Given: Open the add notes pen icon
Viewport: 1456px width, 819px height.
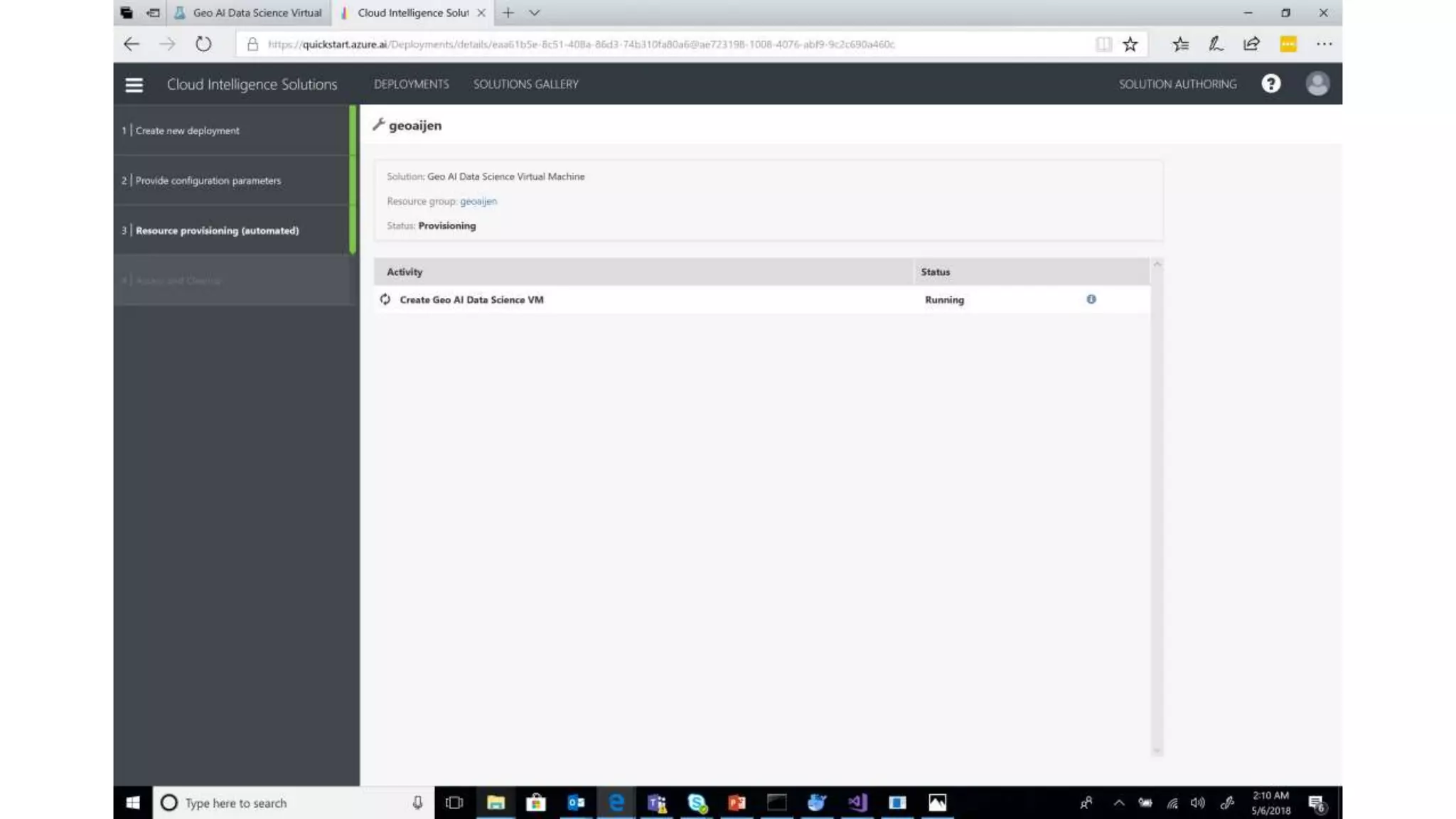Looking at the screenshot, I should (x=1215, y=44).
